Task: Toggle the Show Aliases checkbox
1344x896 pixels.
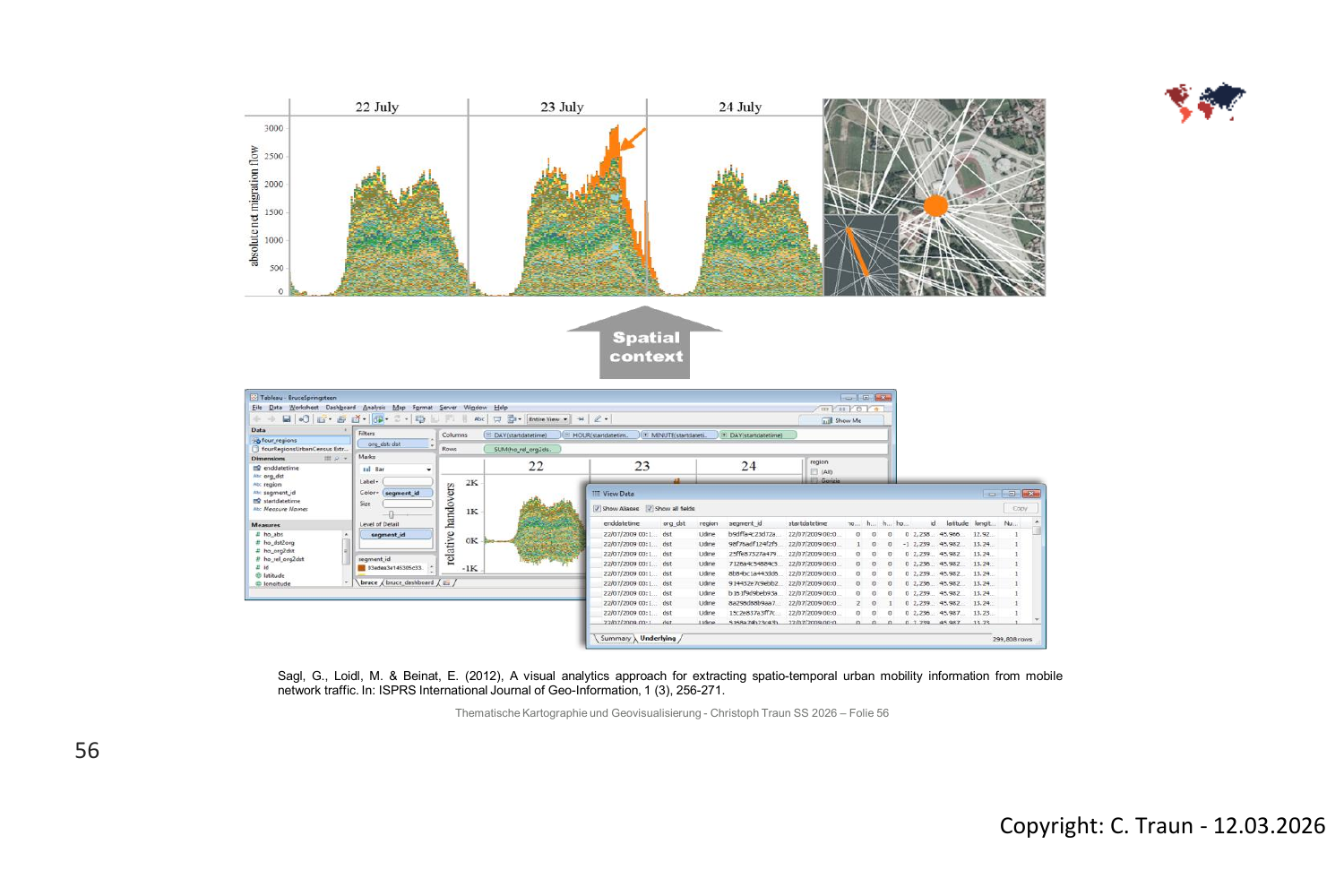Action: (x=598, y=509)
